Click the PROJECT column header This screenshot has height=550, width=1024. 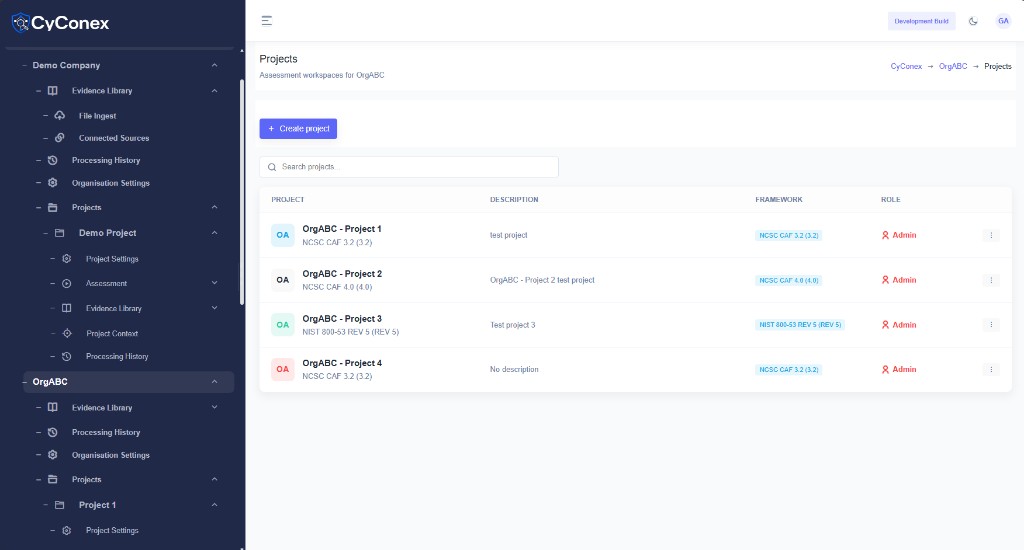point(287,200)
